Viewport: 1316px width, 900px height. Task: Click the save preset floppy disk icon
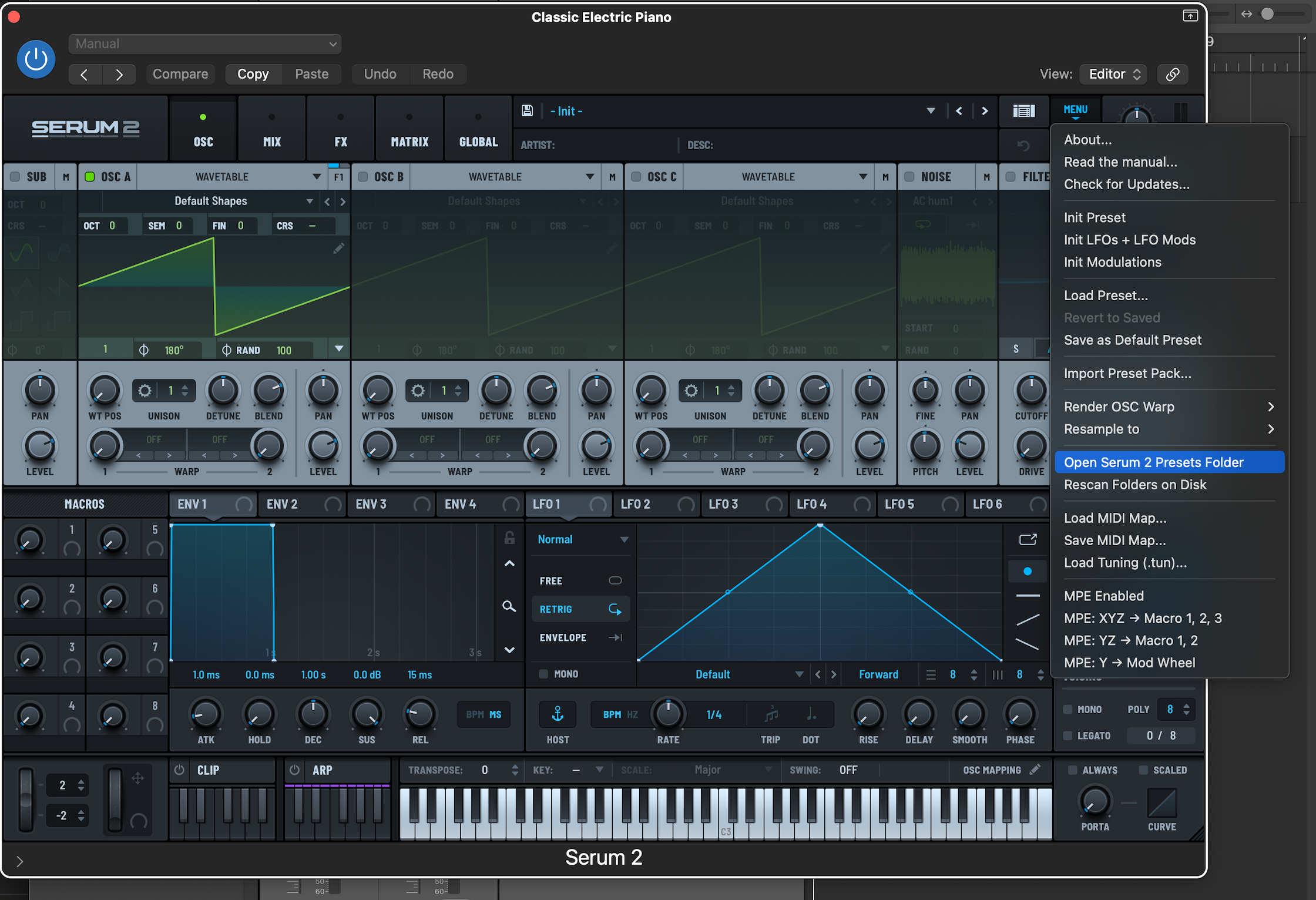[527, 111]
